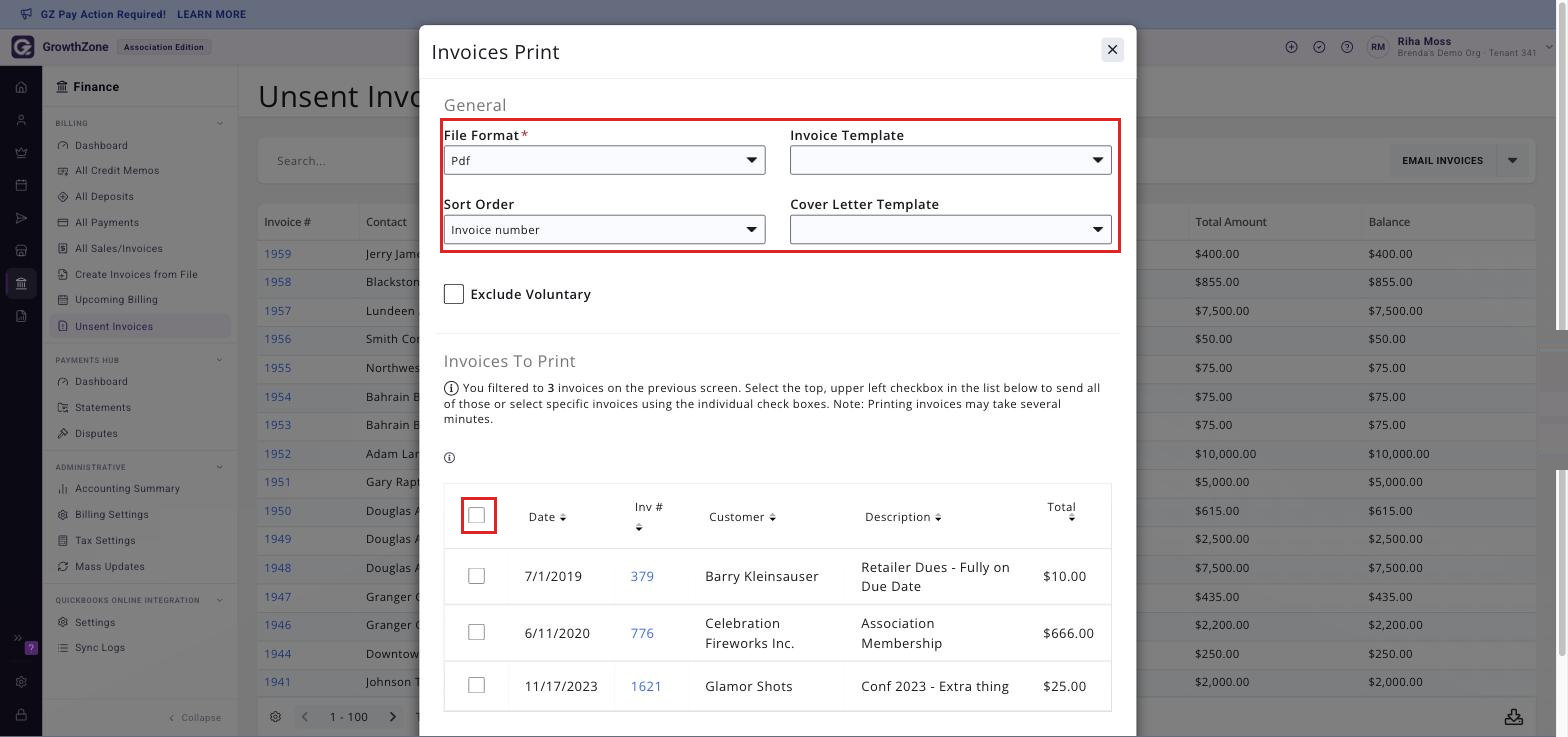Collapse the Billing section chevron
The image size is (1568, 737).
coord(220,124)
